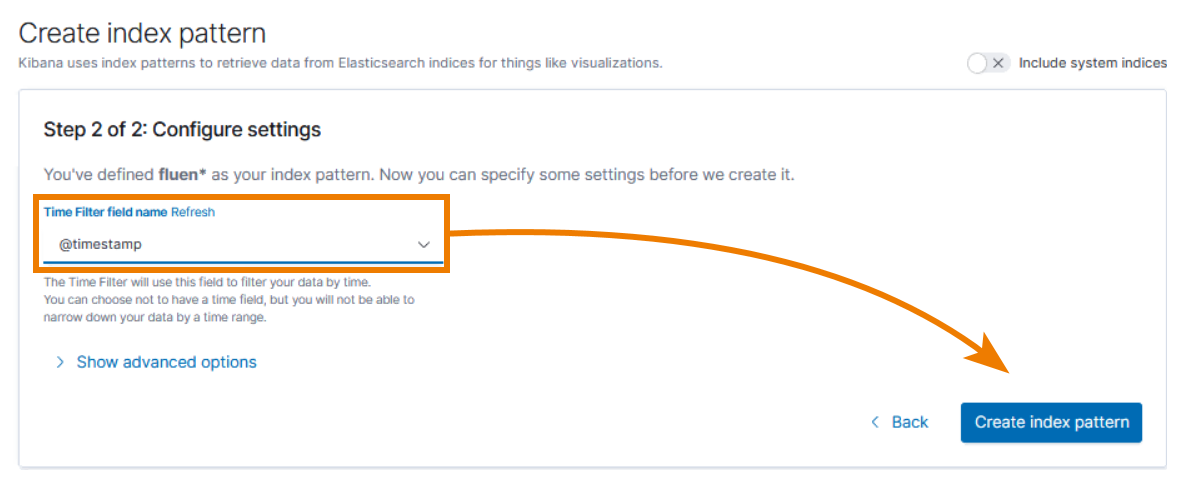This screenshot has height=485, width=1184.
Task: Toggle the Include system indices switch
Action: (988, 63)
